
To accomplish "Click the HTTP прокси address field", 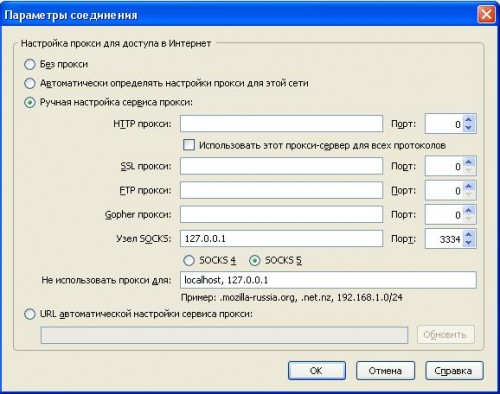I will coord(281,124).
